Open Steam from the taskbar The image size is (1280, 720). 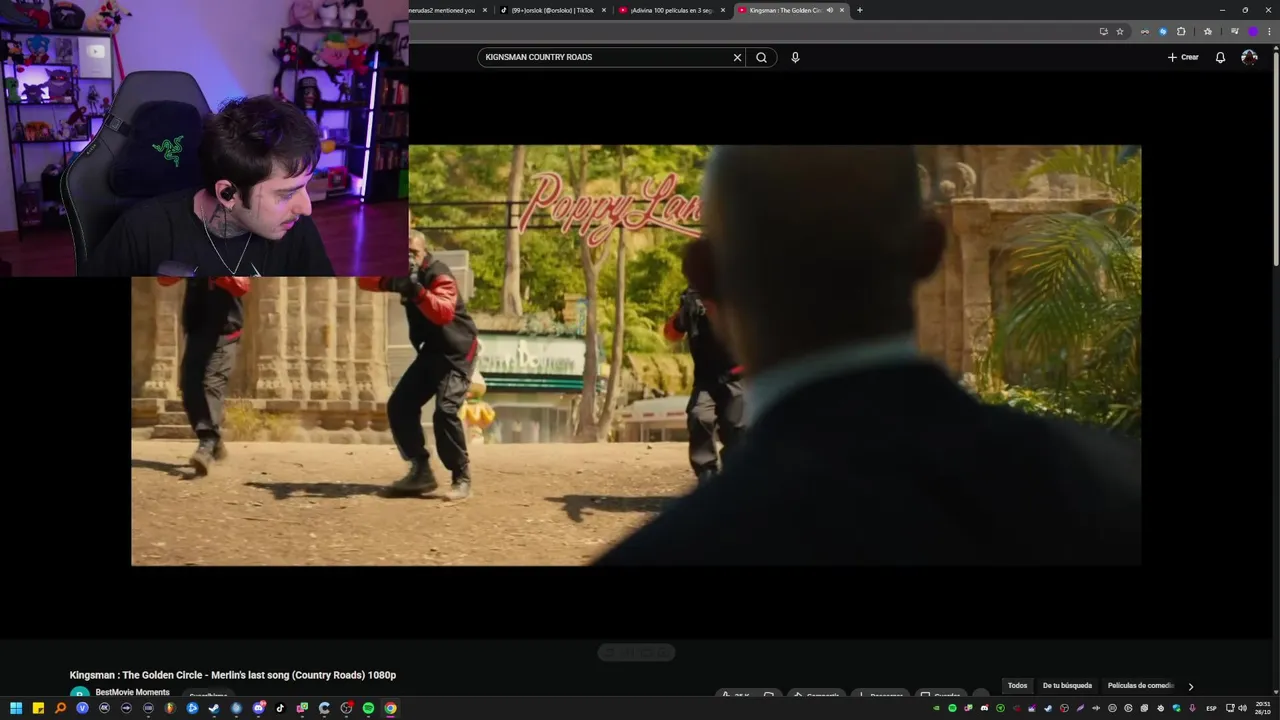214,708
